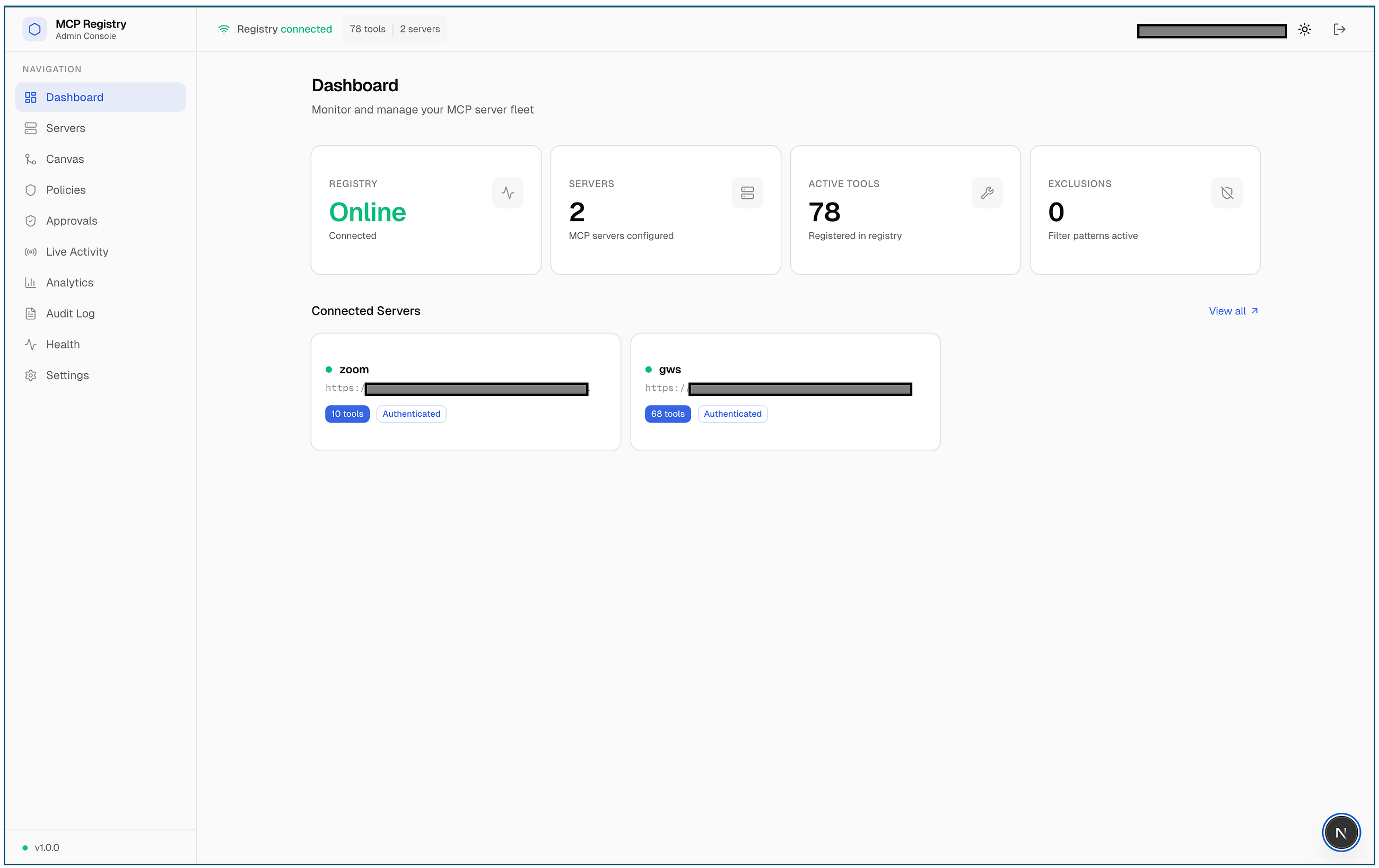Open the Health page label
Screen dimensions: 1379x868
click(63, 345)
